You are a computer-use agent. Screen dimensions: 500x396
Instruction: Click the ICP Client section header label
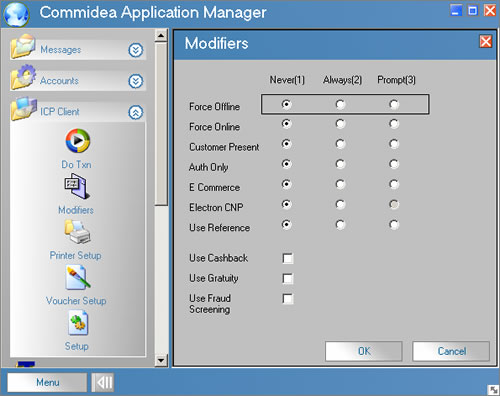point(60,112)
